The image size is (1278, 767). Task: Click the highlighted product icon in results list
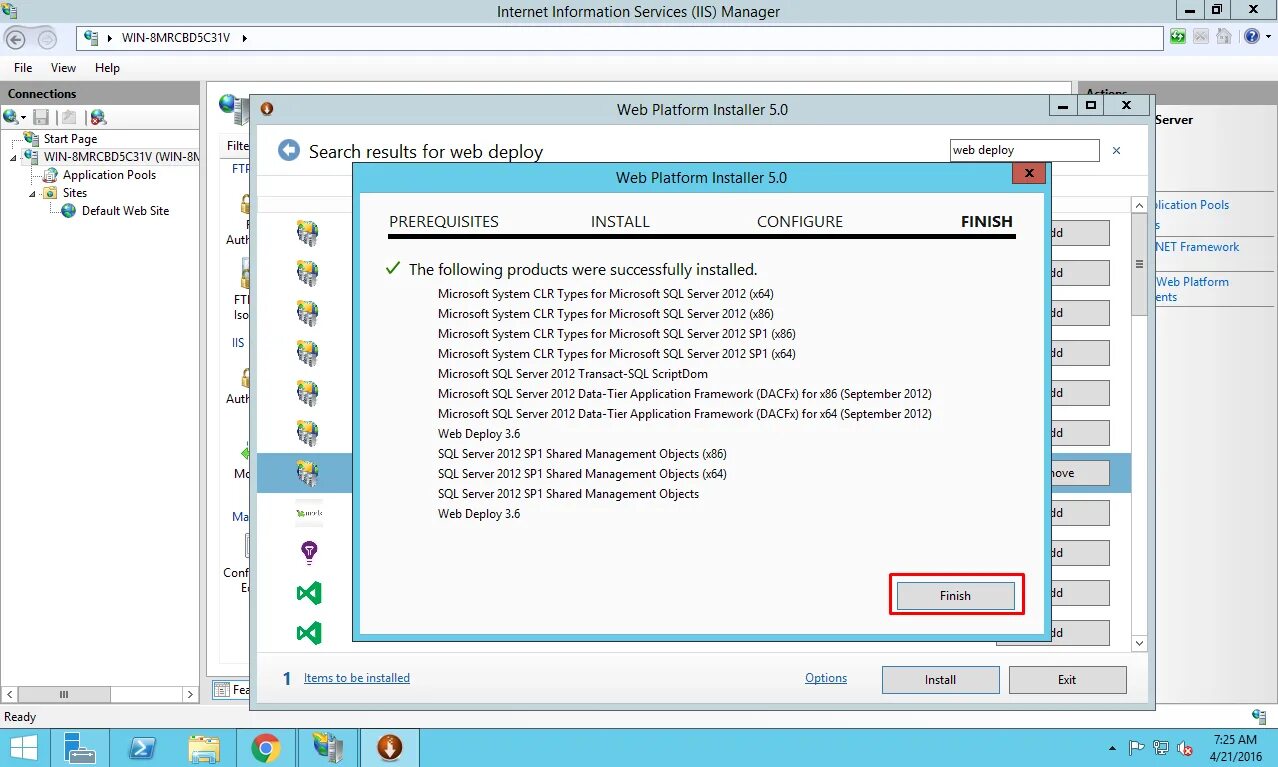[x=308, y=473]
